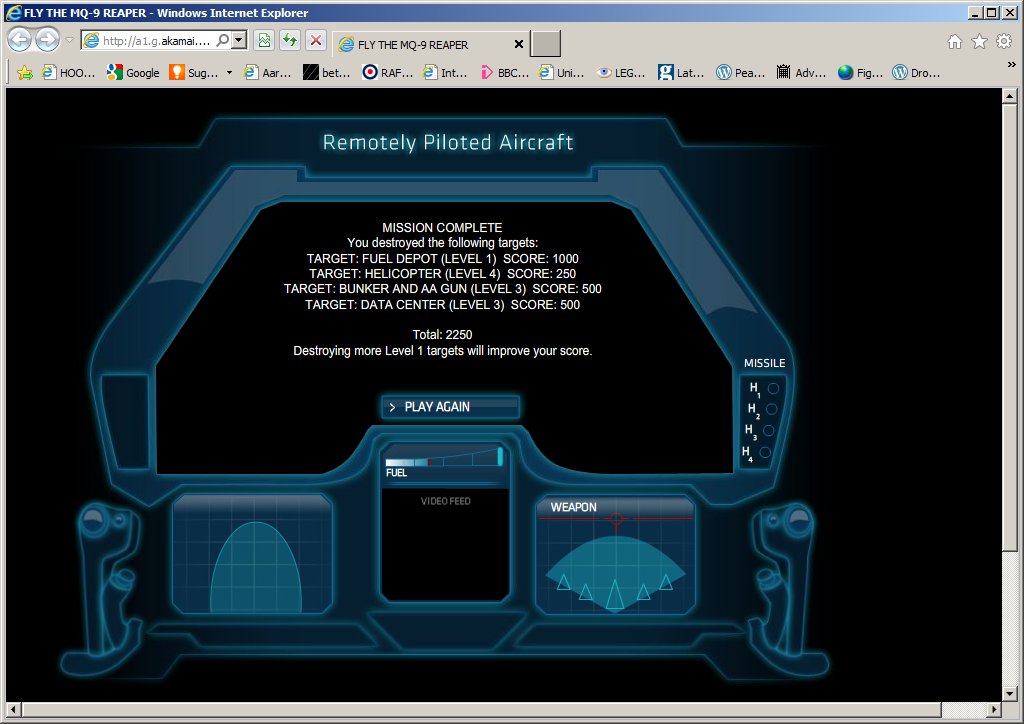Select the H2 missile indicator circle
The width and height of the screenshot is (1024, 724).
[x=771, y=409]
